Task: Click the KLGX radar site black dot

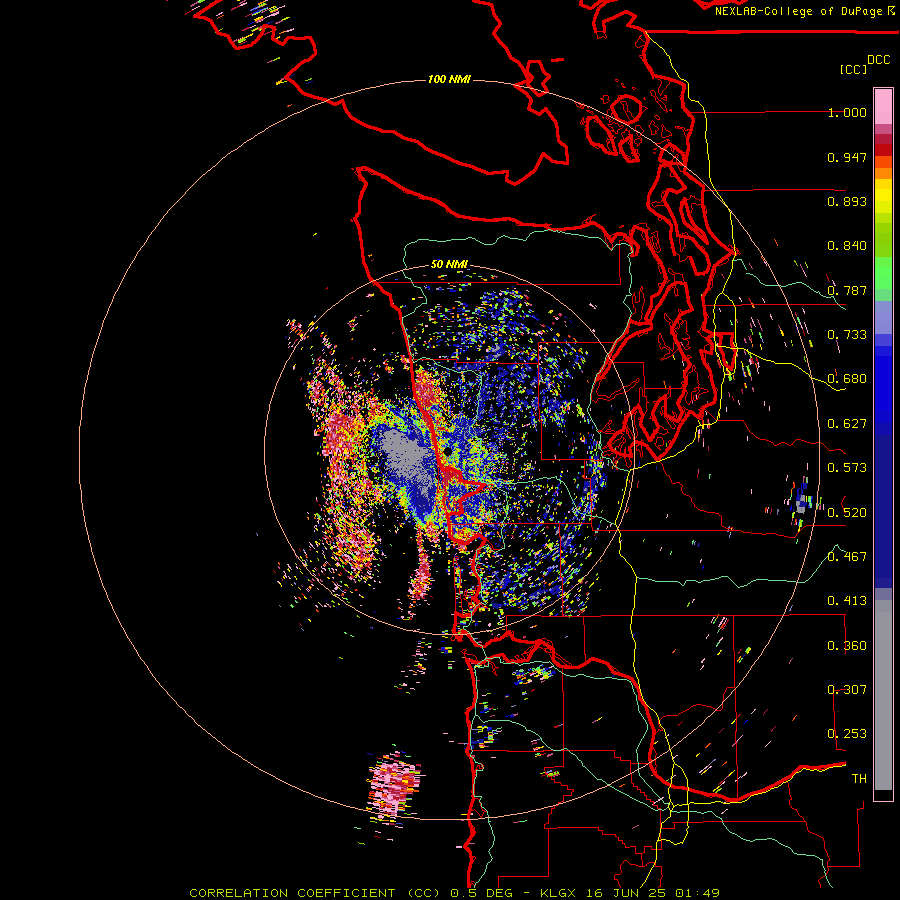Action: pyautogui.click(x=447, y=452)
